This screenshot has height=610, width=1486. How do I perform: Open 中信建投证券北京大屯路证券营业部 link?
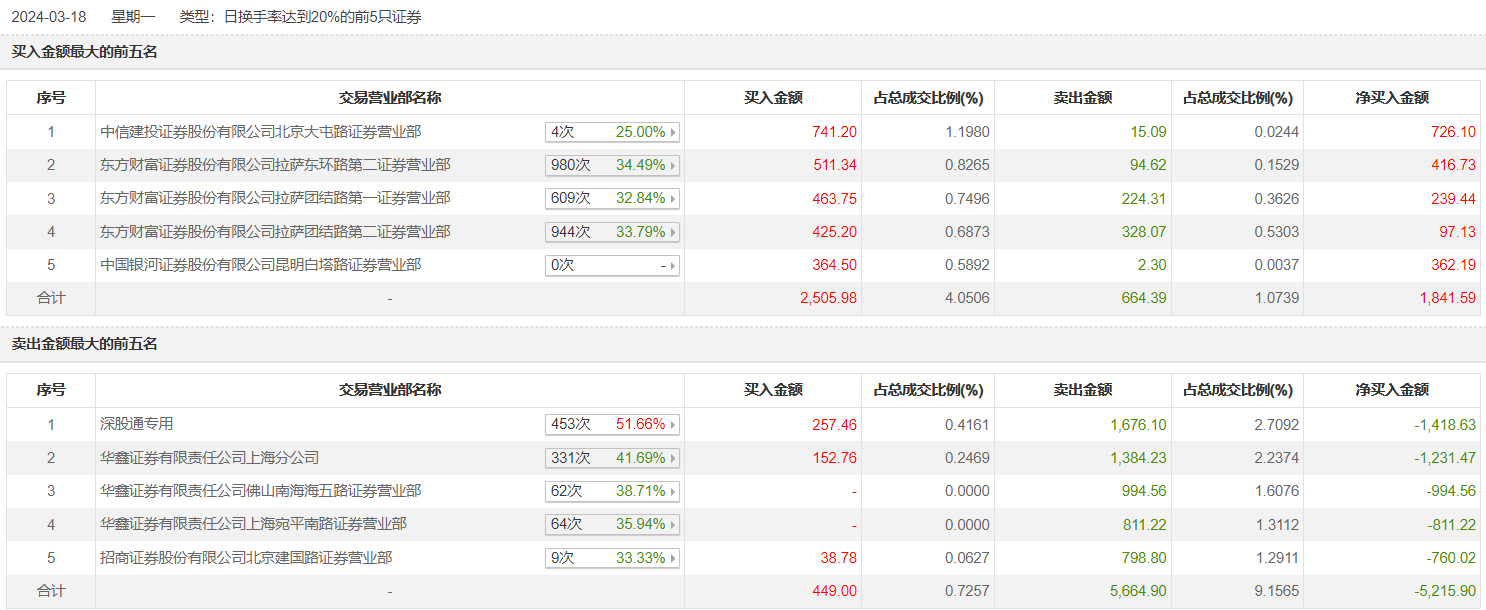coord(261,132)
